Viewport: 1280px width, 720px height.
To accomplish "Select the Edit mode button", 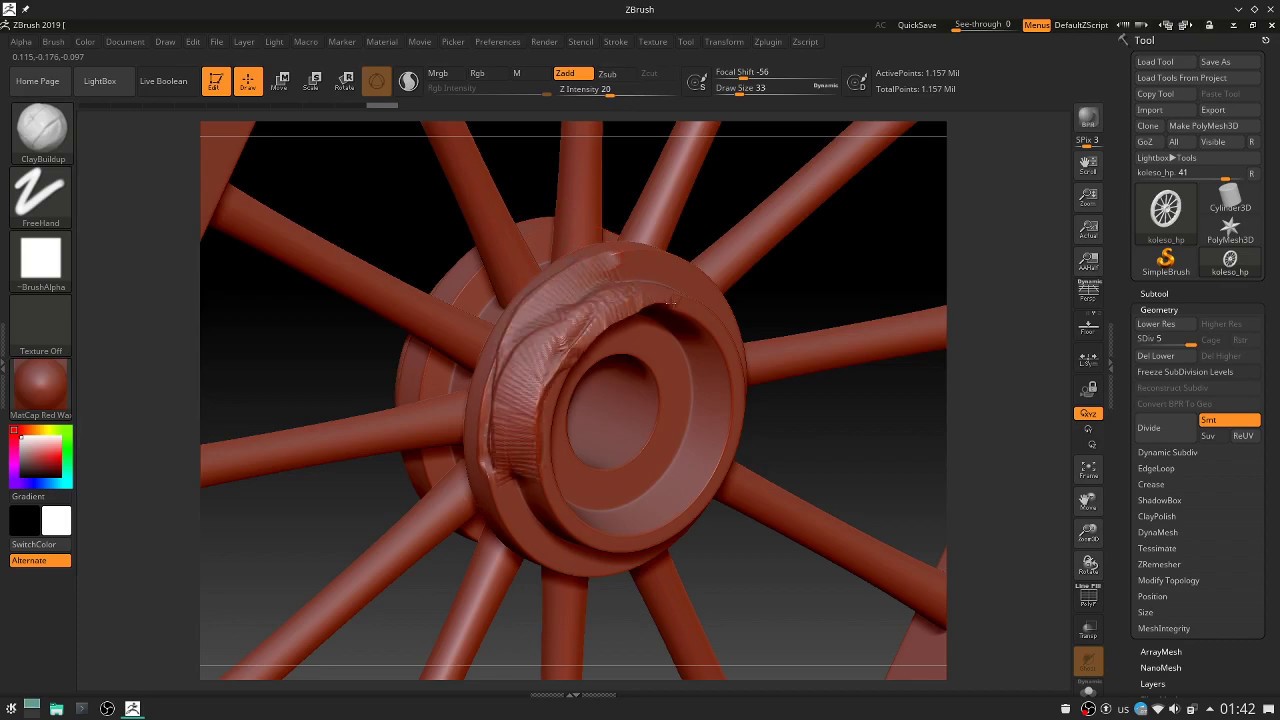I will (214, 81).
